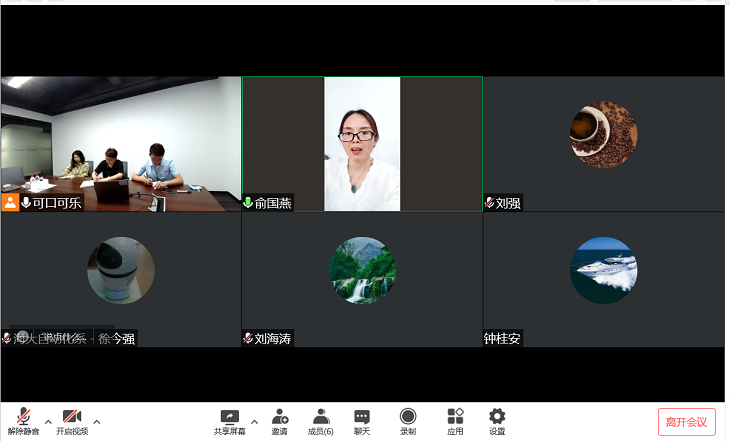The height and width of the screenshot is (441, 730).
Task: Click 刘强's coffee avatar
Action: tap(603, 135)
